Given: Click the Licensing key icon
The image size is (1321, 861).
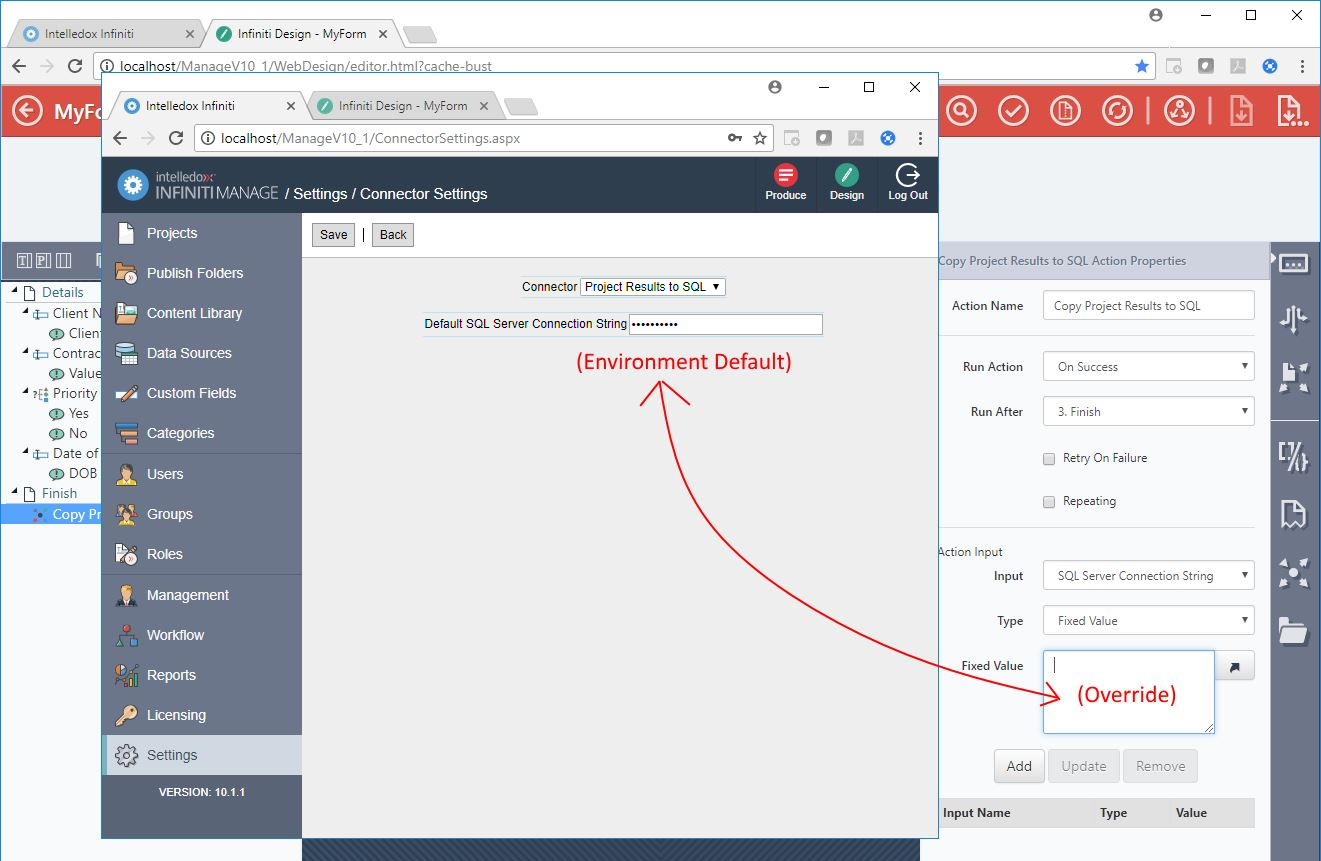Looking at the screenshot, I should click(x=127, y=715).
